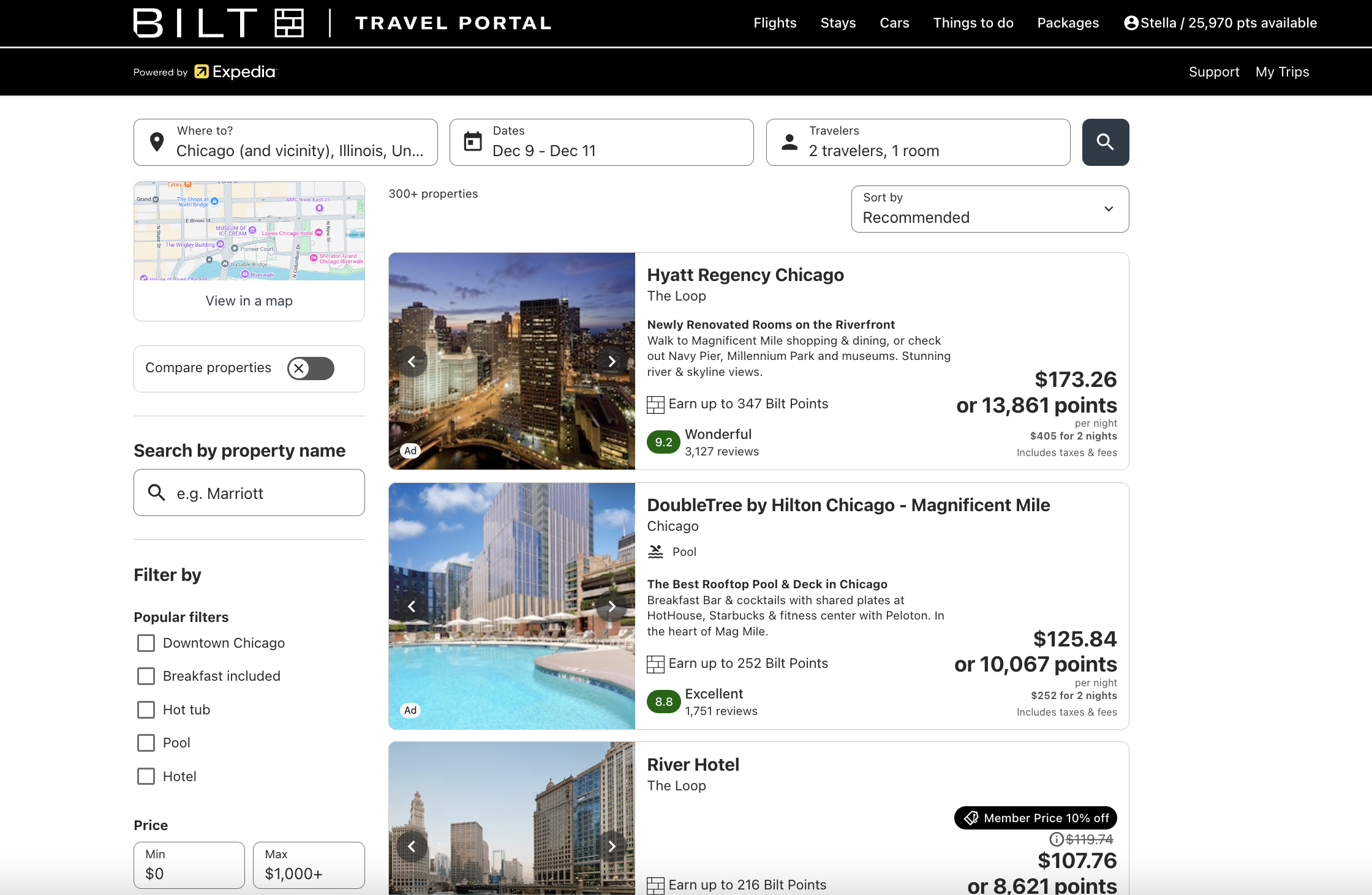Check the Breakfast included filter
1372x895 pixels.
[x=146, y=676]
